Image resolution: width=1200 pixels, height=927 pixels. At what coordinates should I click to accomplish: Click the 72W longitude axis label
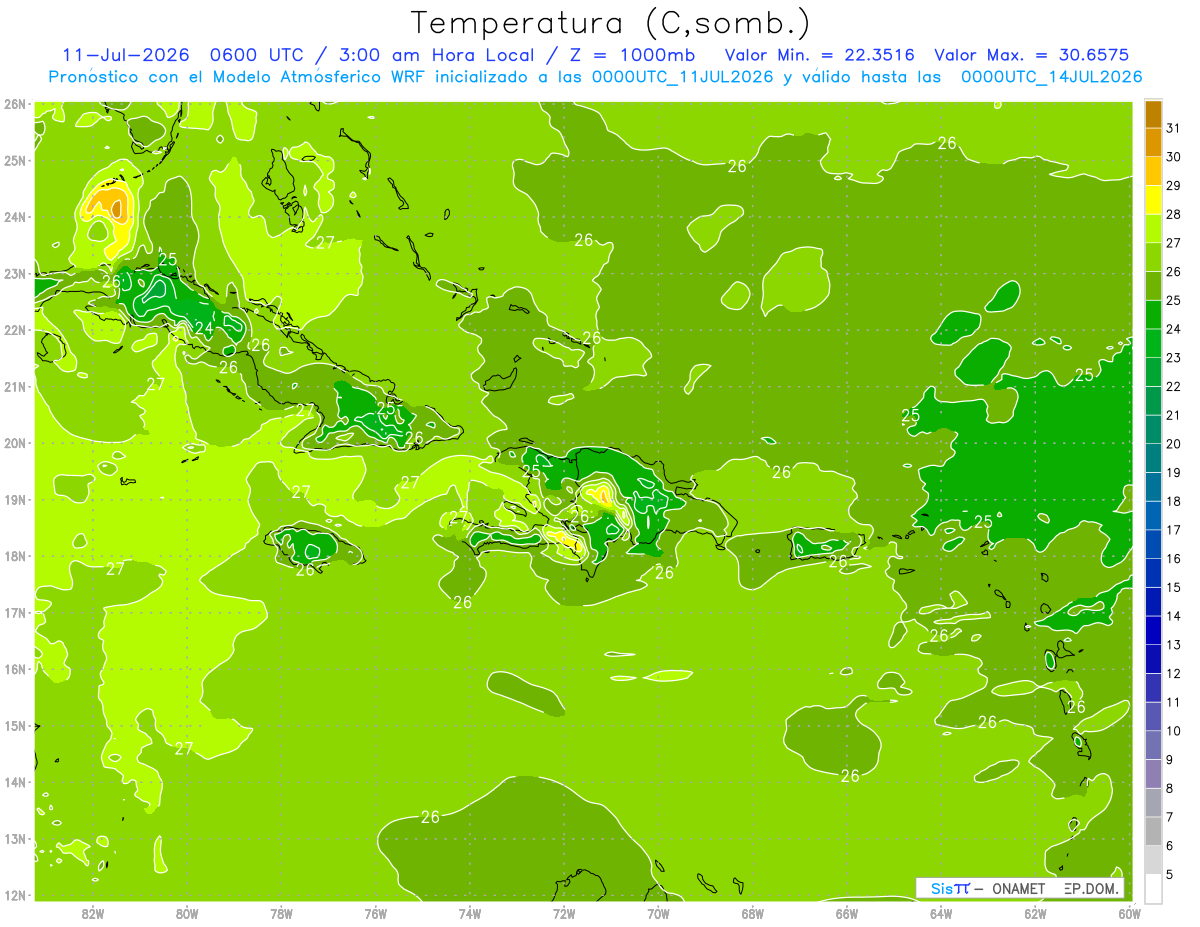tap(564, 914)
